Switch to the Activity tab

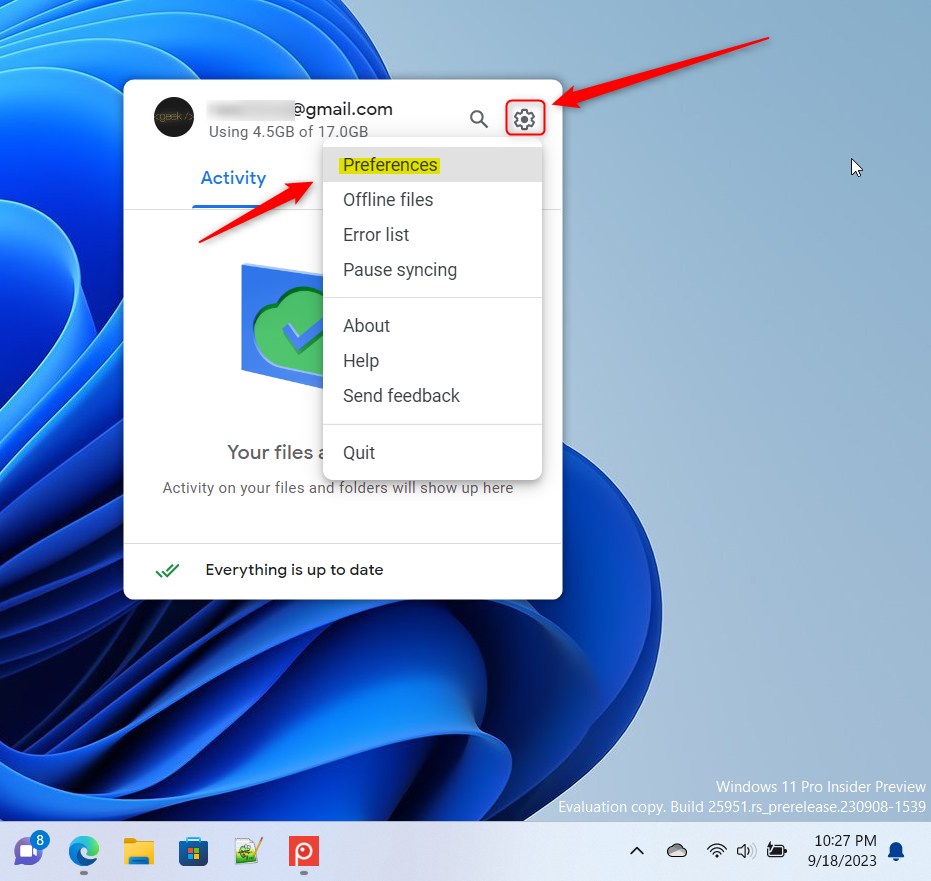pyautogui.click(x=233, y=178)
